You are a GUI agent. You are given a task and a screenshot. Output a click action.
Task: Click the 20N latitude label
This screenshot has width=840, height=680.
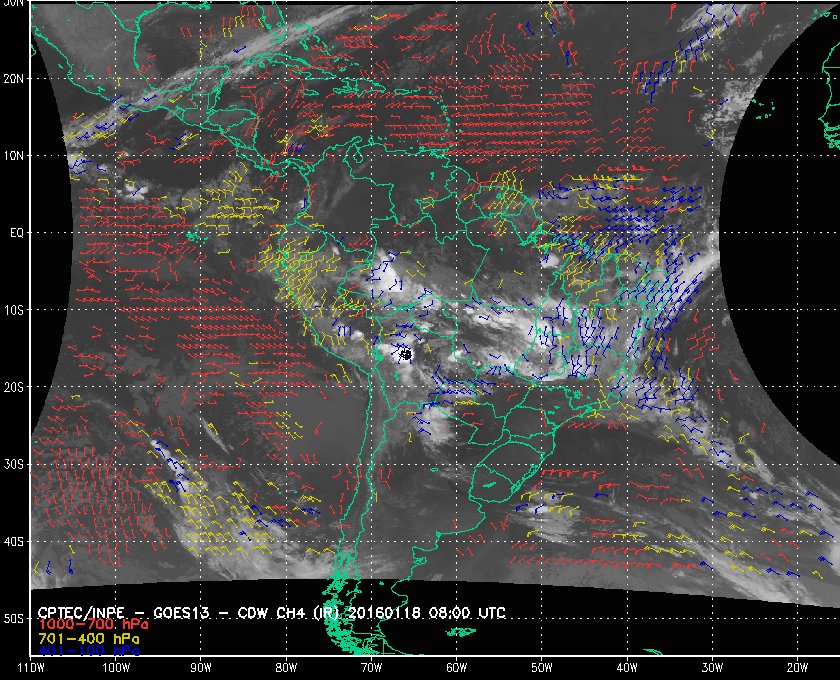[x=14, y=79]
